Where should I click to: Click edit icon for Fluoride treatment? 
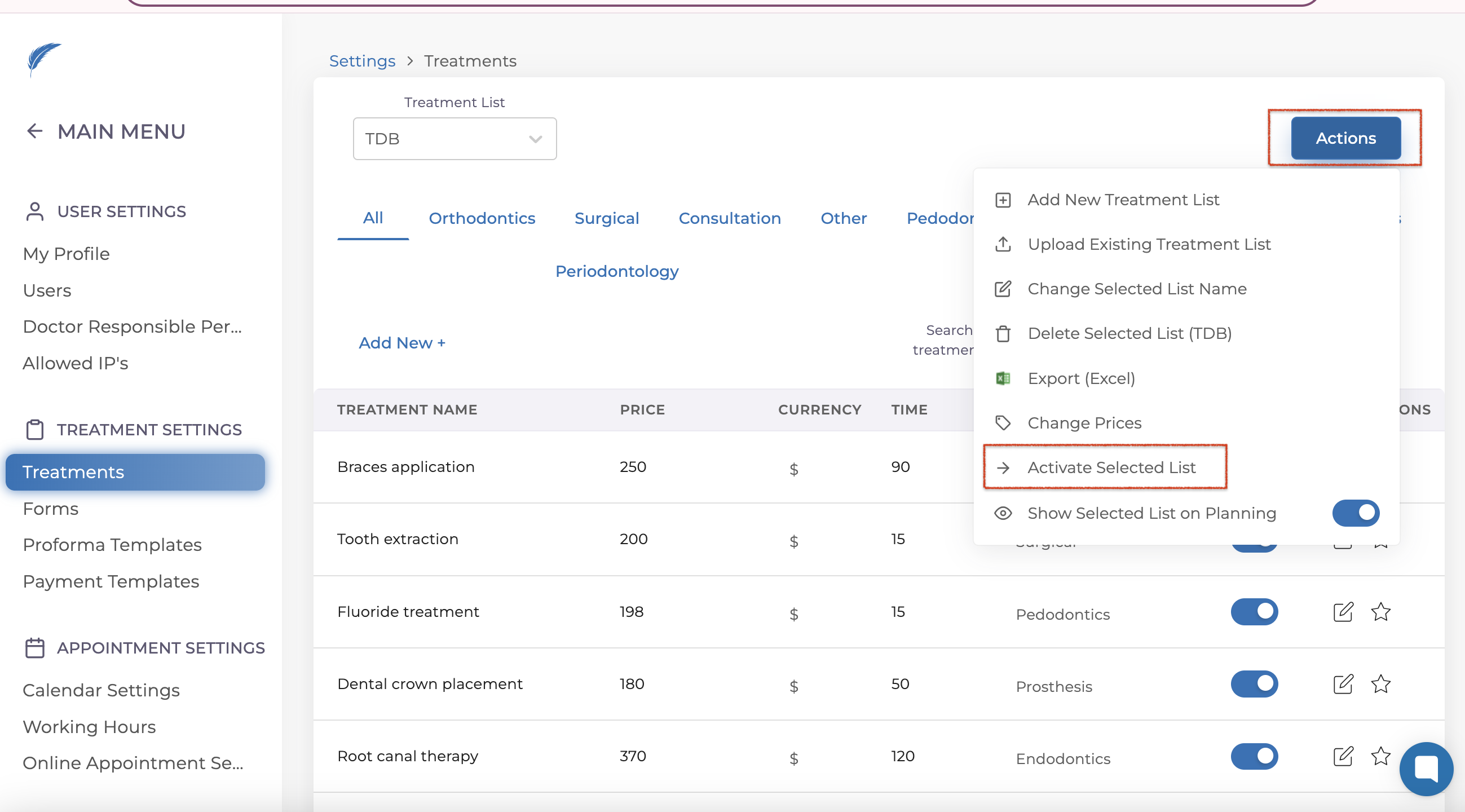point(1343,612)
